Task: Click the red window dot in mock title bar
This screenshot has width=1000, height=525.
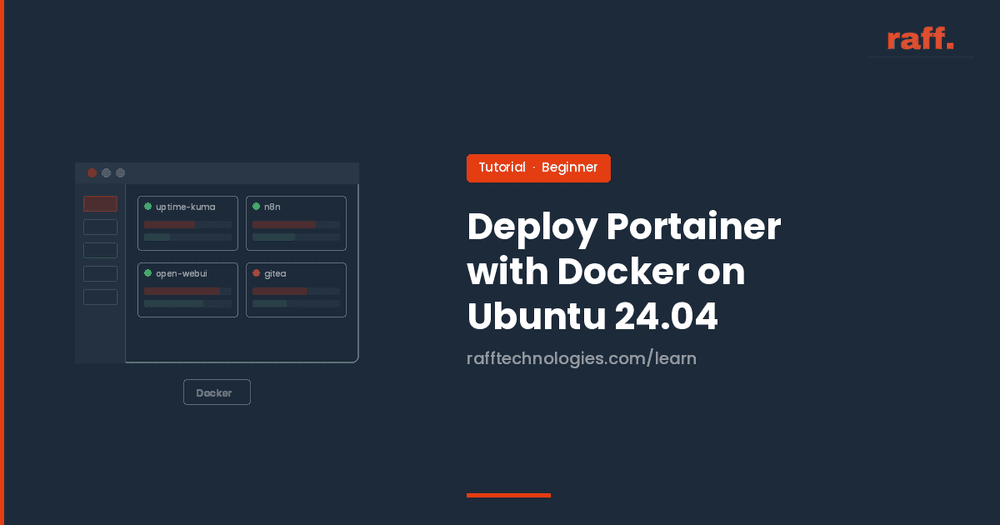Action: (x=92, y=173)
